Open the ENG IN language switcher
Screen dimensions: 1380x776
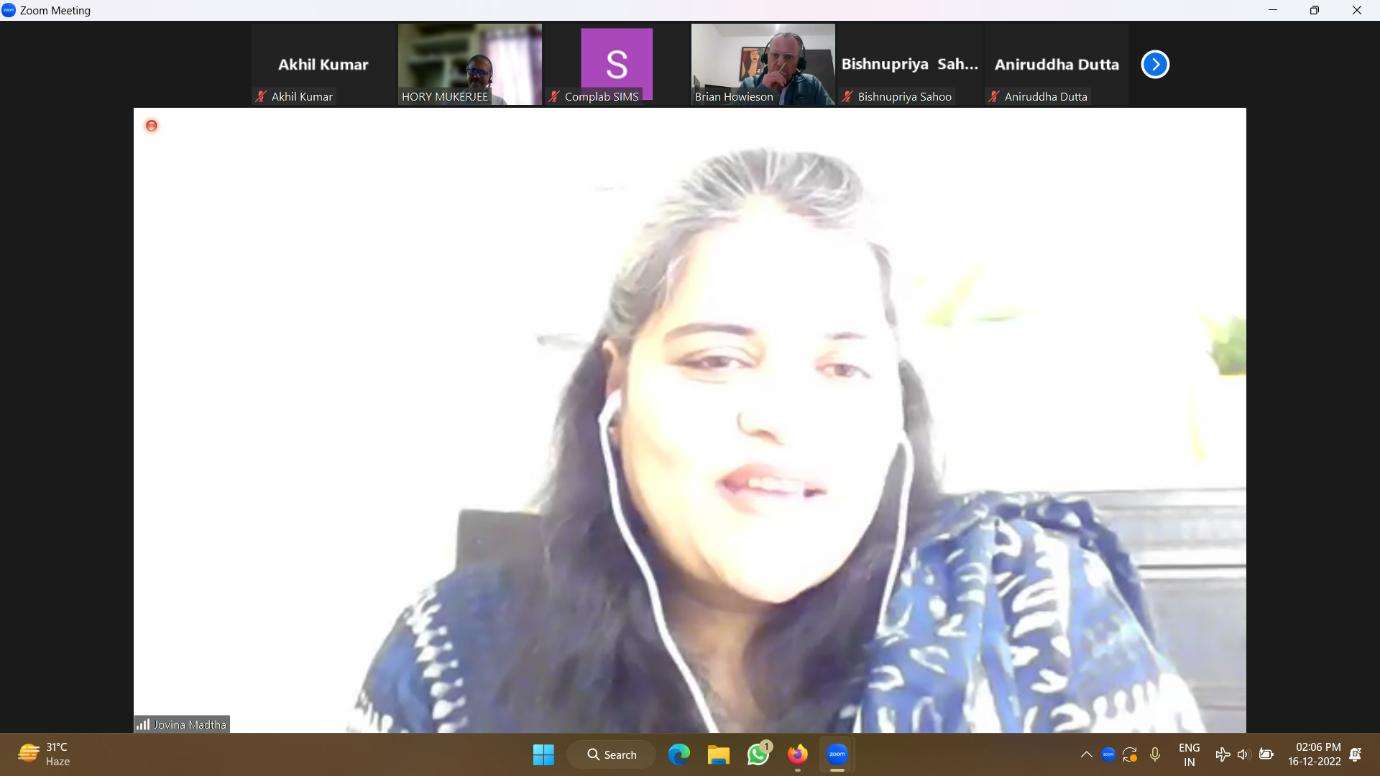pyautogui.click(x=1189, y=755)
